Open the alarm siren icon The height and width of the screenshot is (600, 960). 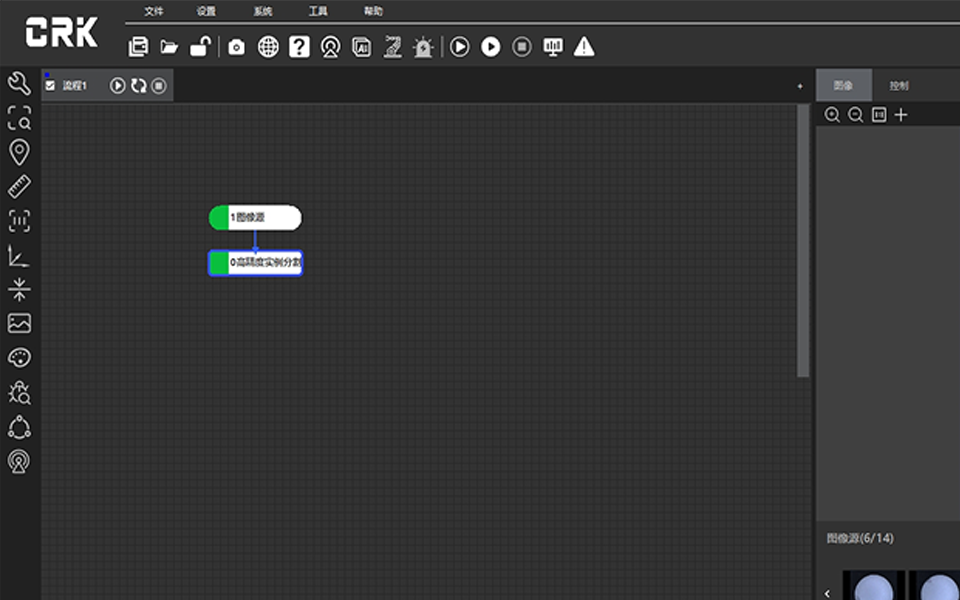[423, 47]
